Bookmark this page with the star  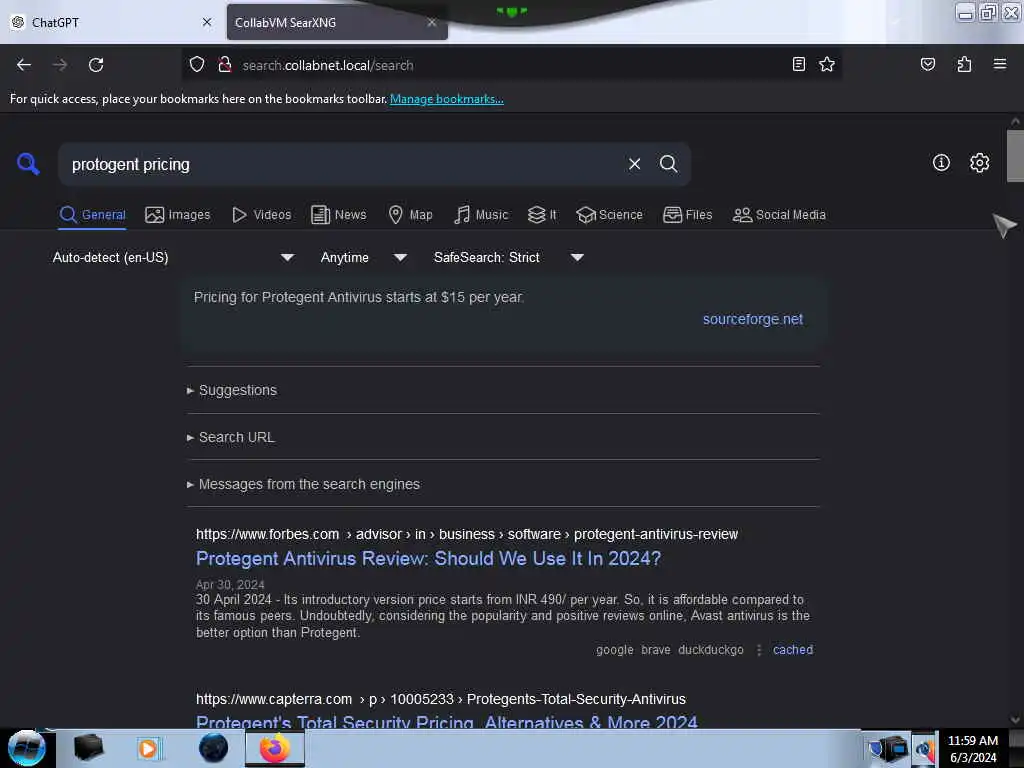coord(827,64)
